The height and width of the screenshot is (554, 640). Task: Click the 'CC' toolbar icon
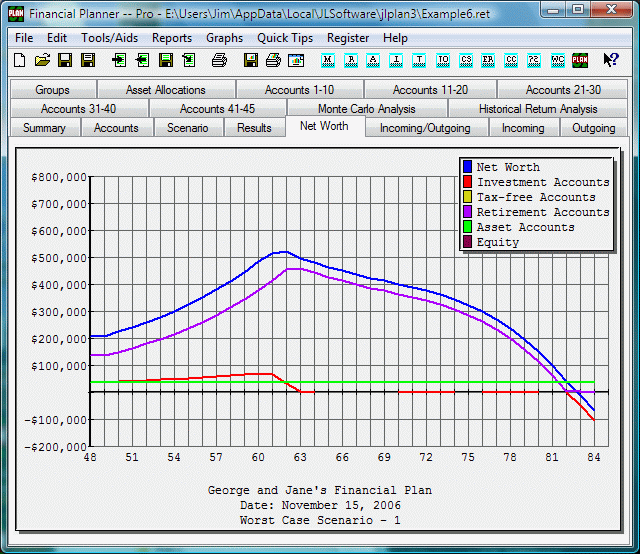click(x=512, y=61)
